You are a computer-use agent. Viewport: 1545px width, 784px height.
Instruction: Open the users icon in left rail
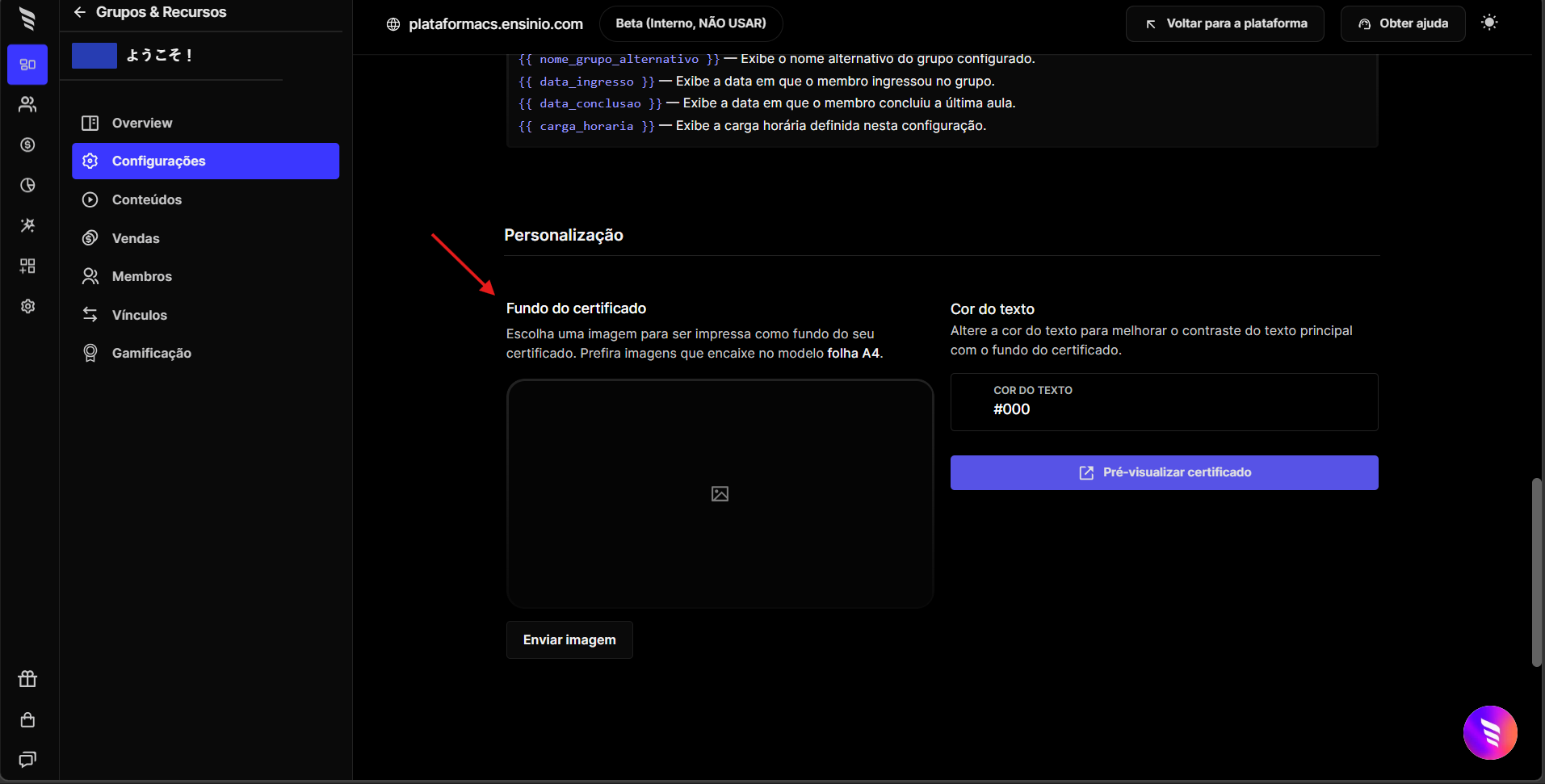[x=27, y=104]
